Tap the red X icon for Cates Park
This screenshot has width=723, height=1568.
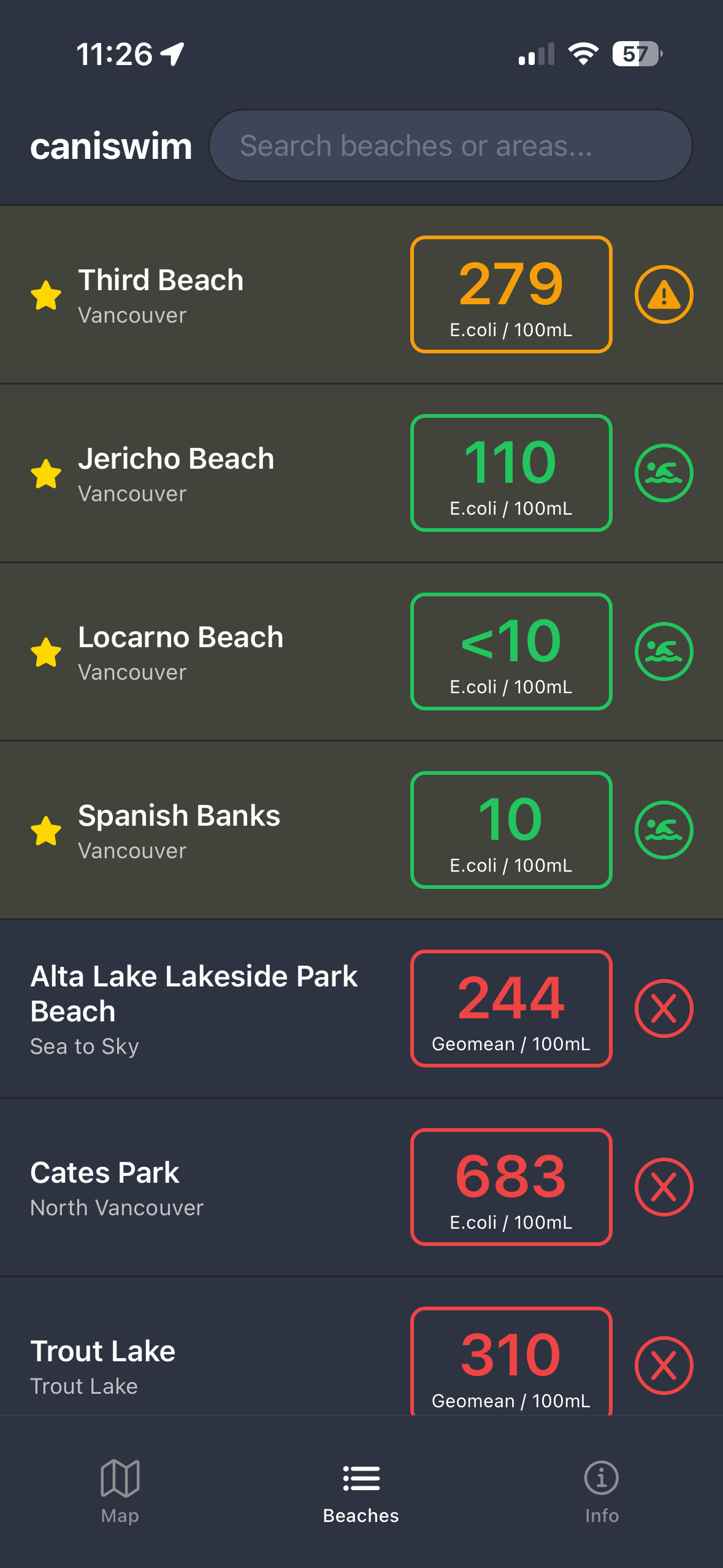click(x=664, y=1187)
